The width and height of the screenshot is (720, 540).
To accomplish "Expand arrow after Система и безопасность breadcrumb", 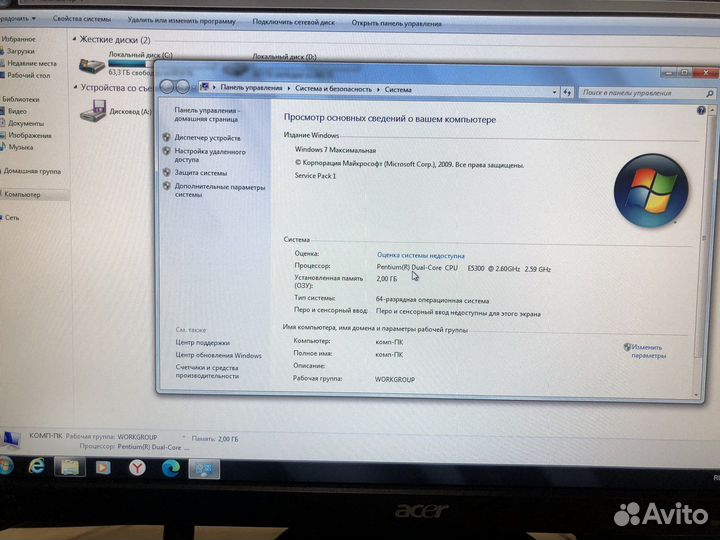I will click(378, 90).
